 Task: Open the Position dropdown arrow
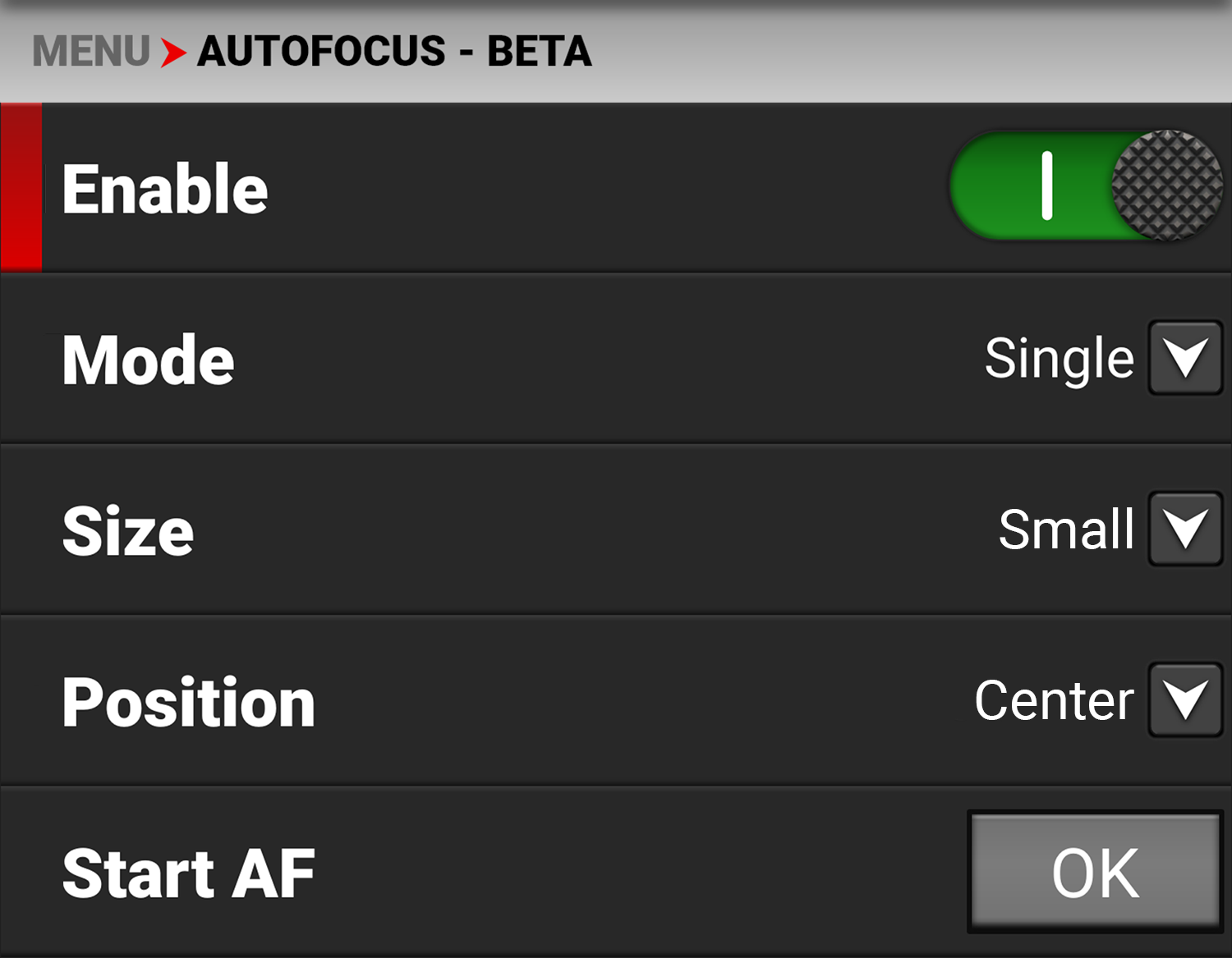[x=1185, y=700]
